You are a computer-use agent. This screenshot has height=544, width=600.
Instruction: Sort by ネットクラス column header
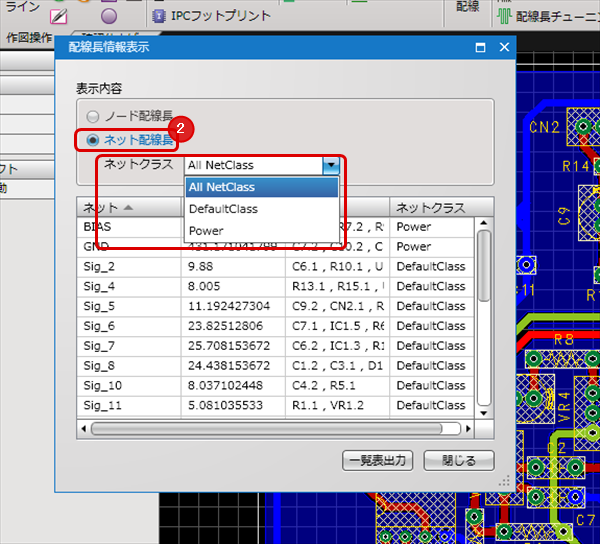pyautogui.click(x=442, y=208)
